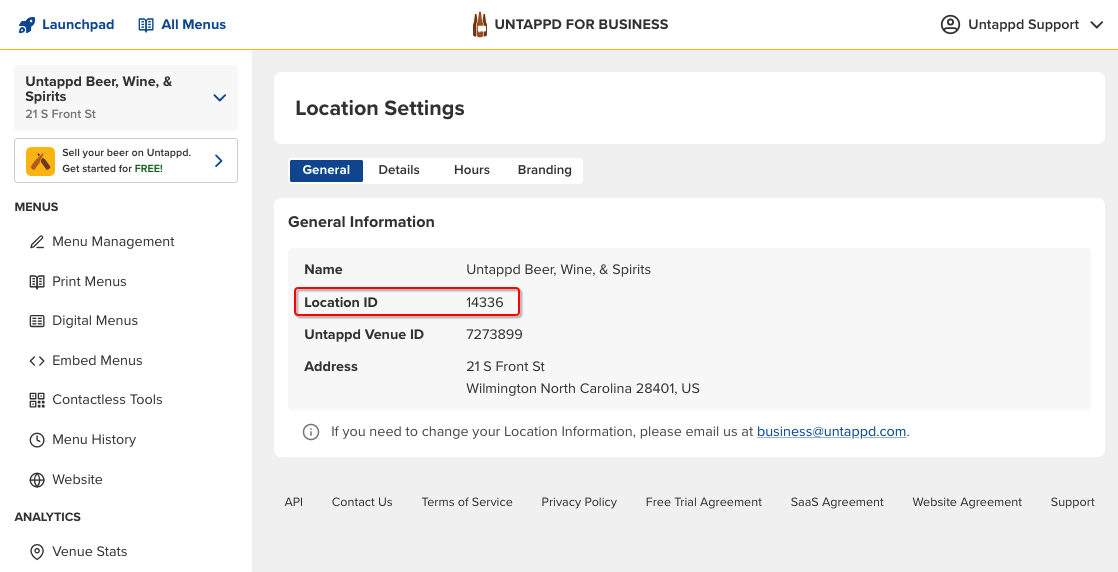Expand the location selector chevron

coord(220,98)
